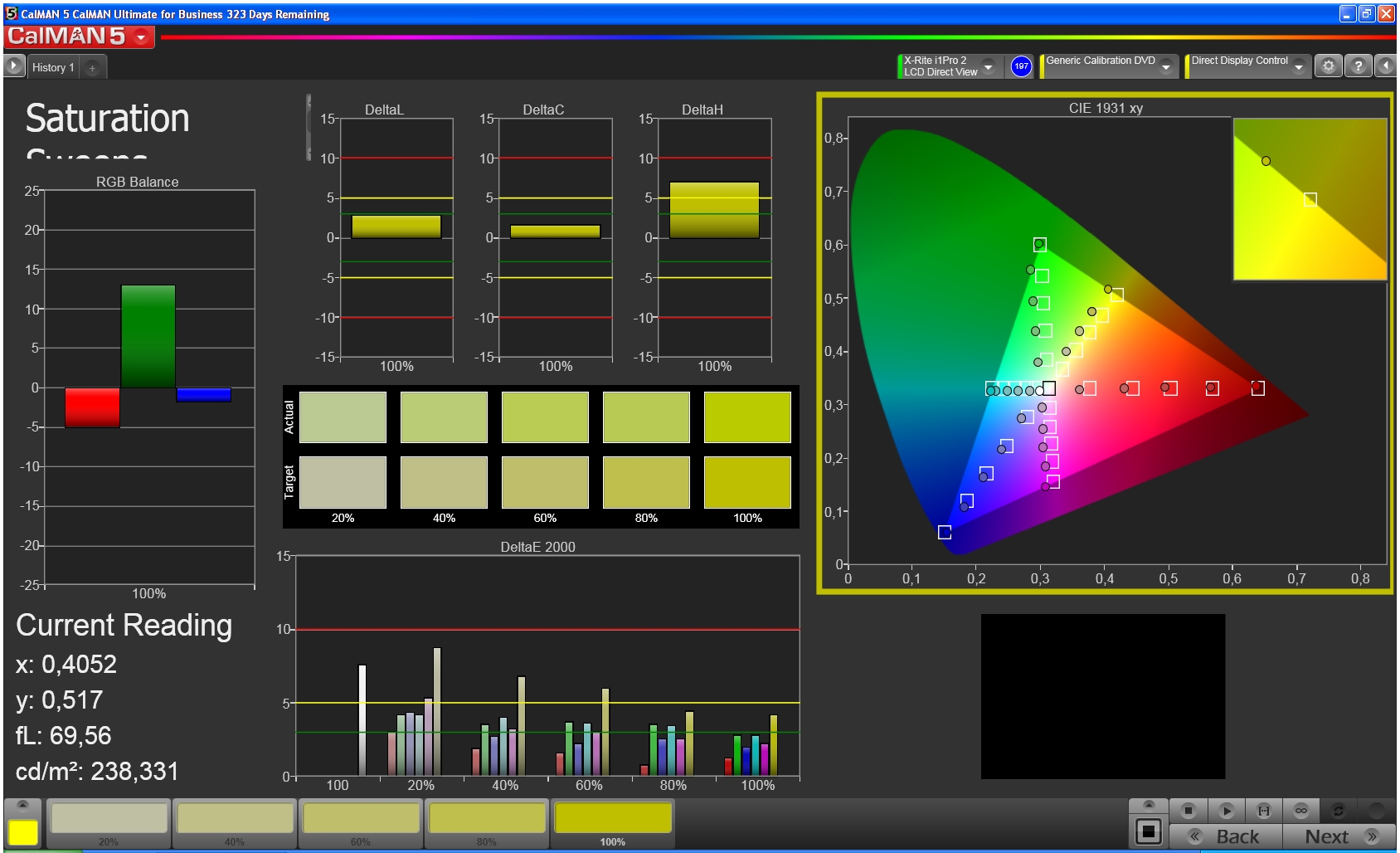This screenshot has height=853, width=1400.
Task: Click the CIE 1931 xy chart title
Action: tap(1105, 108)
